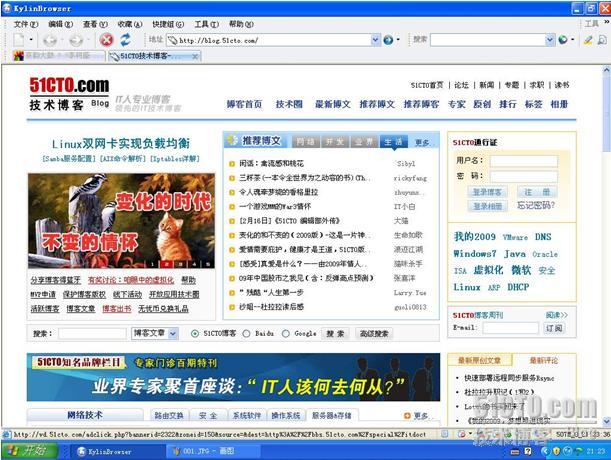This screenshot has width=611, height=460.
Task: Open the Linux双网卡实现负载均衡 headline
Action: (121, 144)
